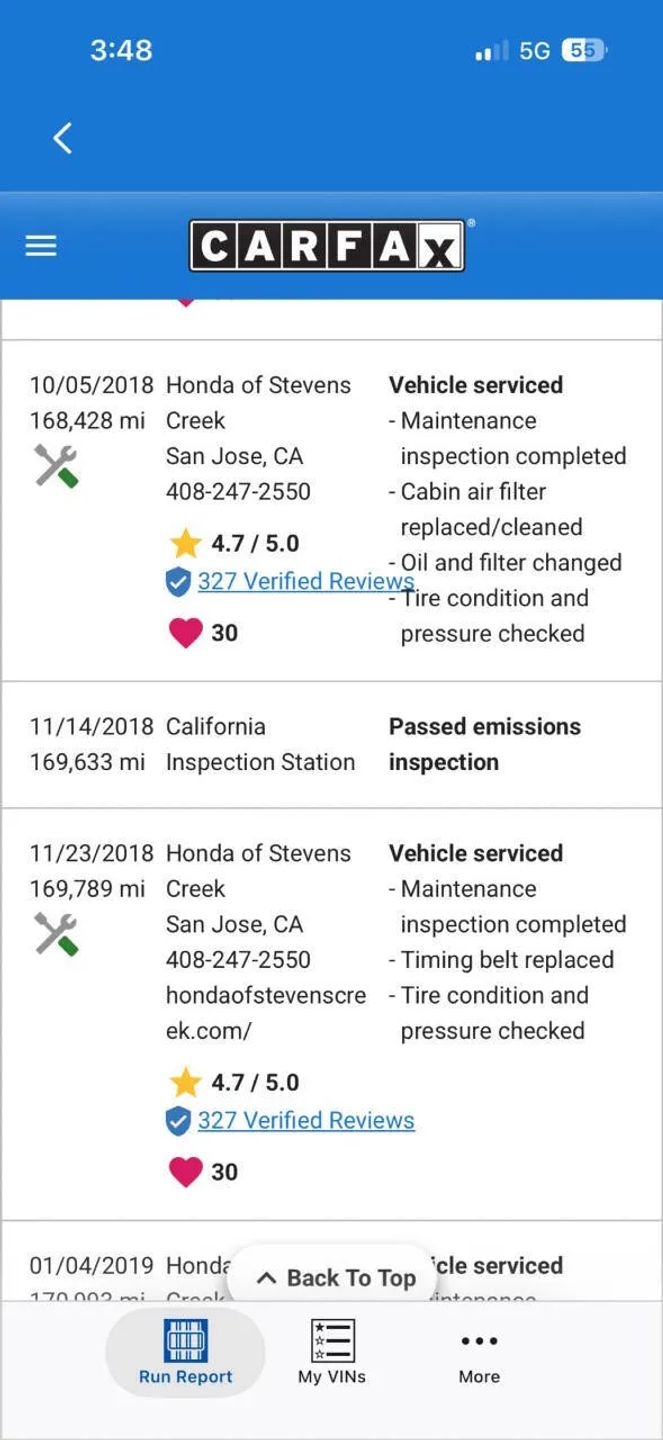Open the navigation hamburger menu
The width and height of the screenshot is (663, 1440).
[40, 245]
